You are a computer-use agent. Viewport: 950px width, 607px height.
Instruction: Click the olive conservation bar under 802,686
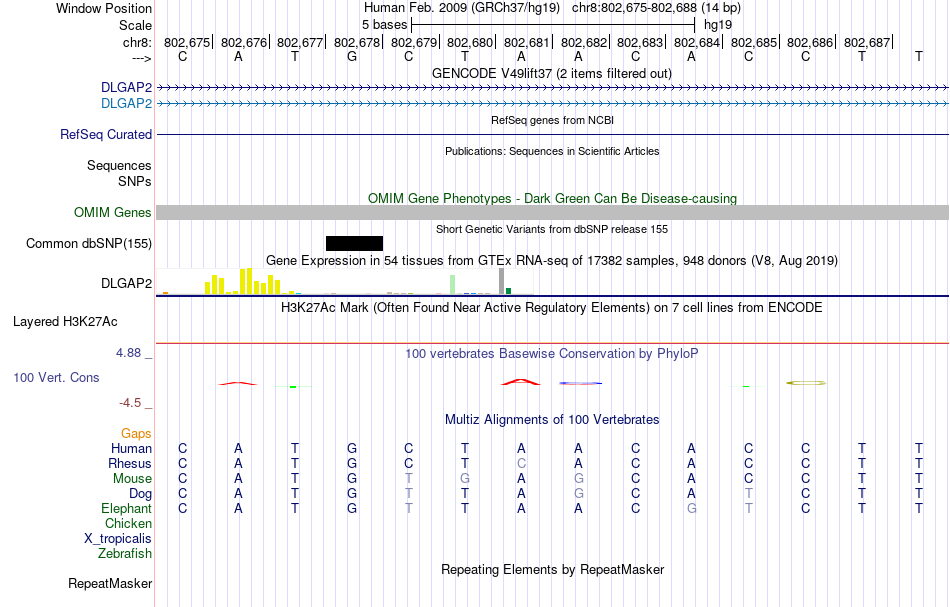coord(806,383)
